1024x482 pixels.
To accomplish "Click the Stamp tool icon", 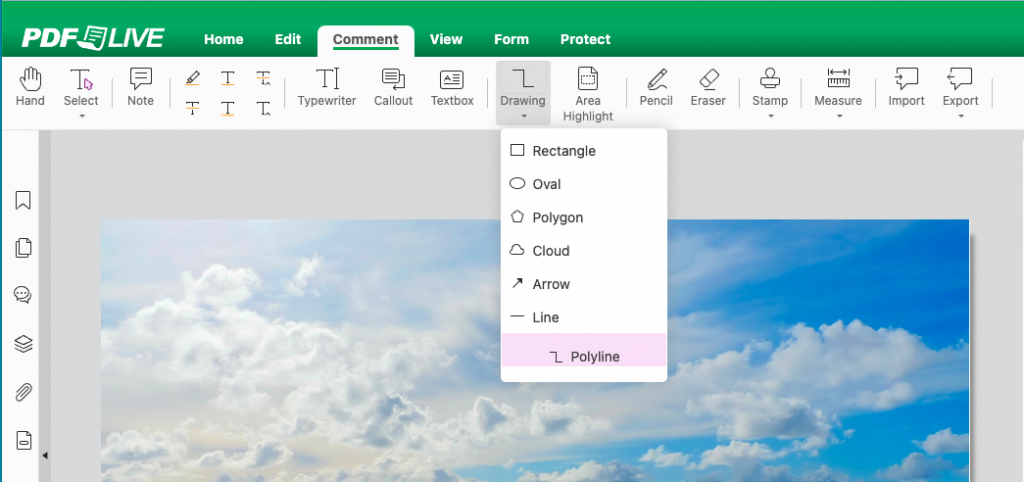I will coord(770,79).
